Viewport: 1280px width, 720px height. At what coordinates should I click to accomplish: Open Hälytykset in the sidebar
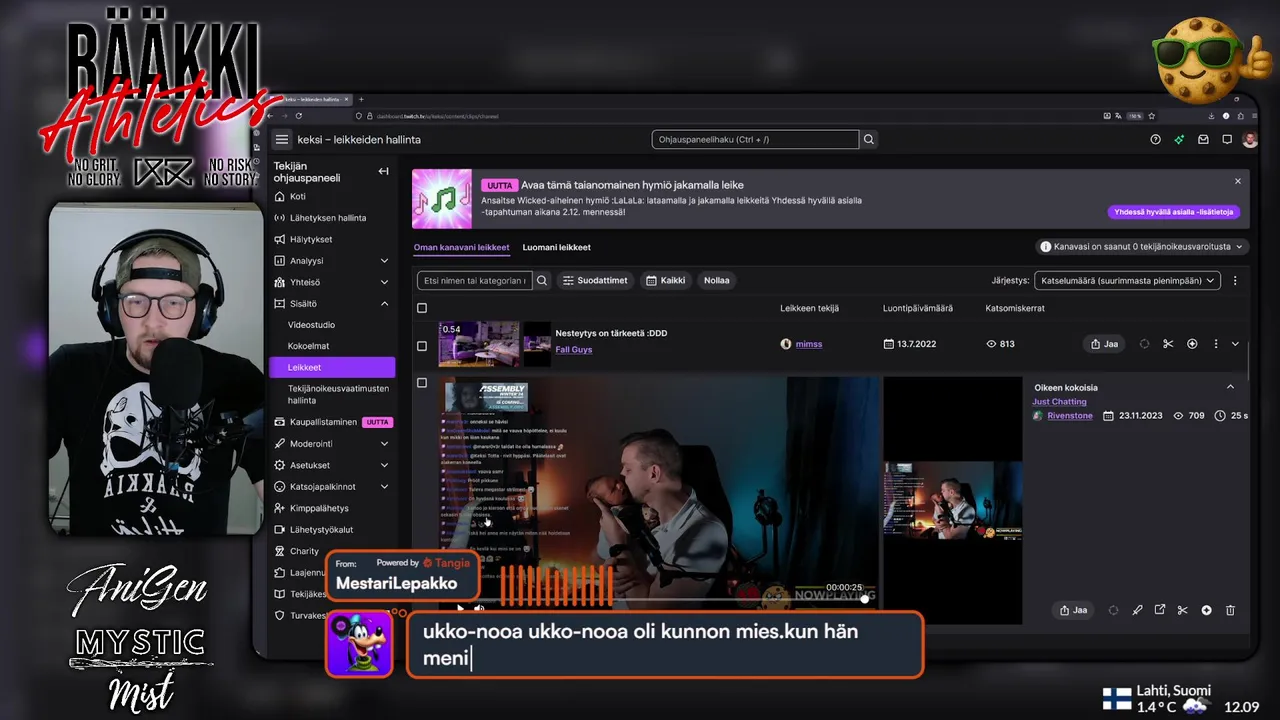[x=310, y=240]
